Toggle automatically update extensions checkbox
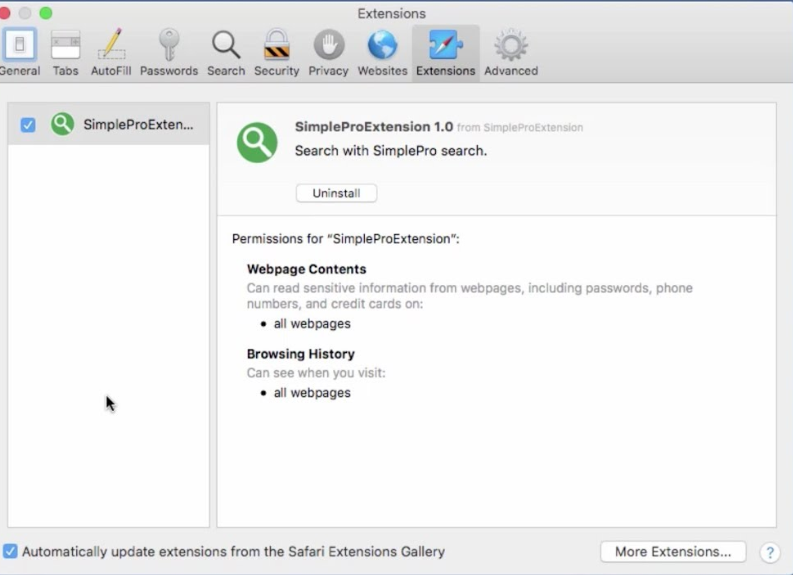The width and height of the screenshot is (793, 575). tap(10, 551)
